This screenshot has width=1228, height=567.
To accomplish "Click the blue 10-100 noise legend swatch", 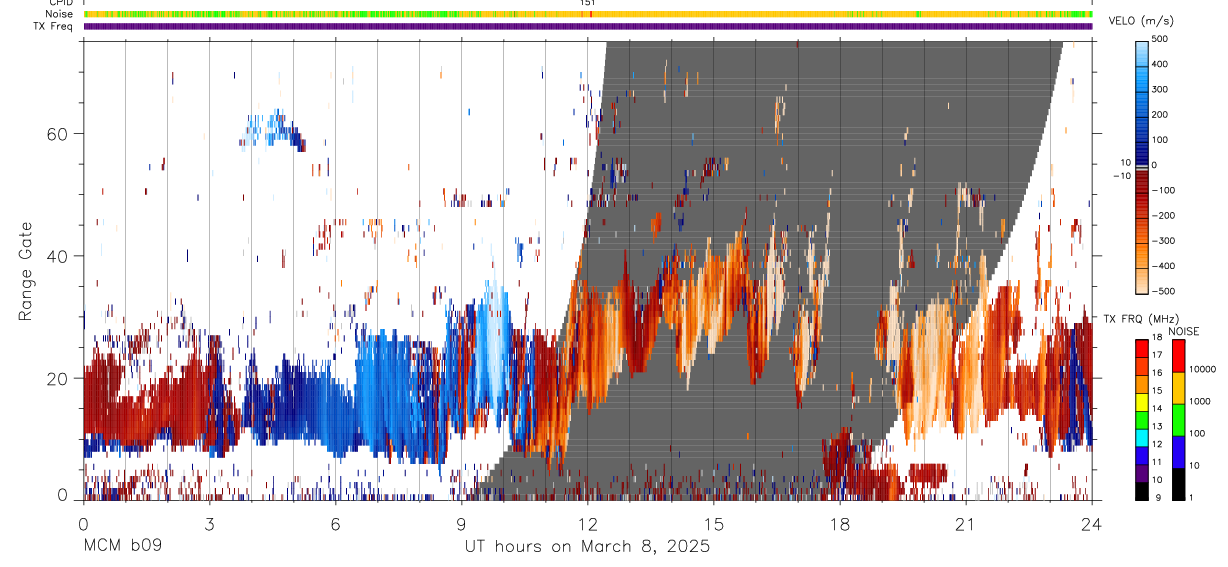I will pyautogui.click(x=1179, y=451).
